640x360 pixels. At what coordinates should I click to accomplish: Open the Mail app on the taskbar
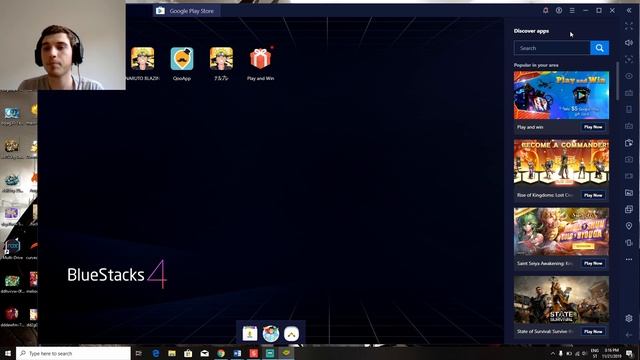pyautogui.click(x=204, y=353)
